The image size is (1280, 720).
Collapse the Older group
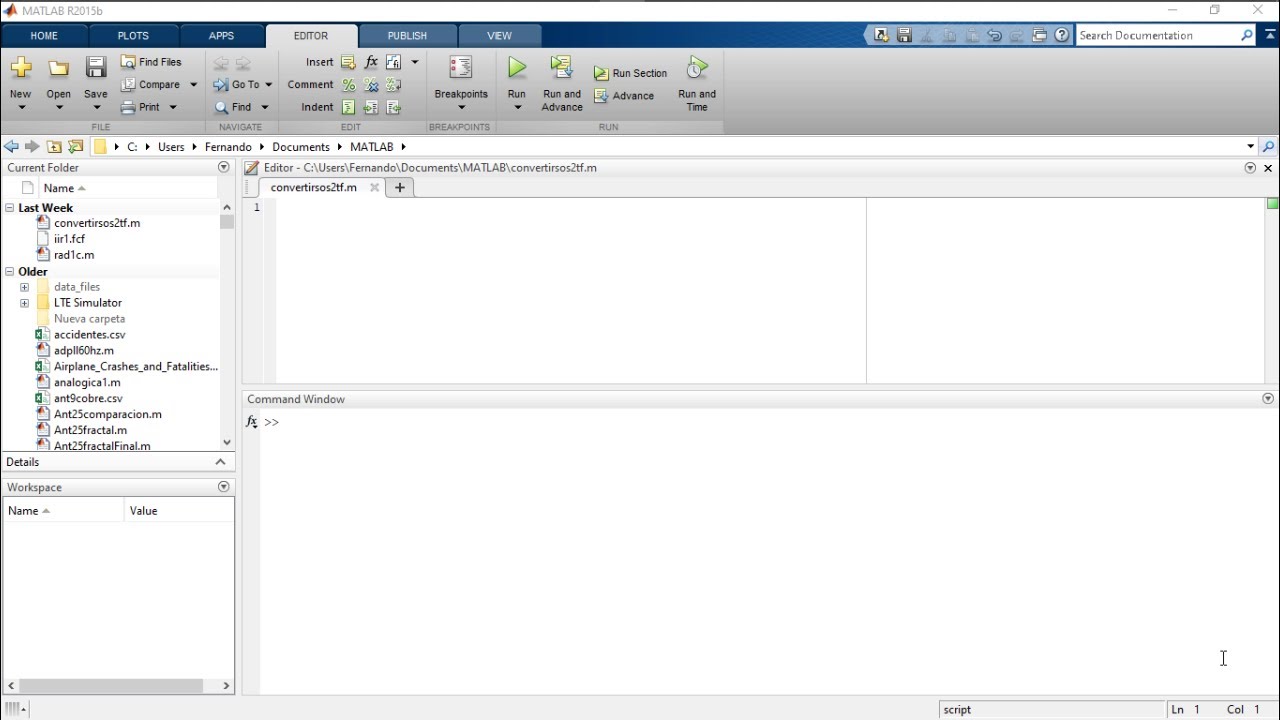click(9, 272)
